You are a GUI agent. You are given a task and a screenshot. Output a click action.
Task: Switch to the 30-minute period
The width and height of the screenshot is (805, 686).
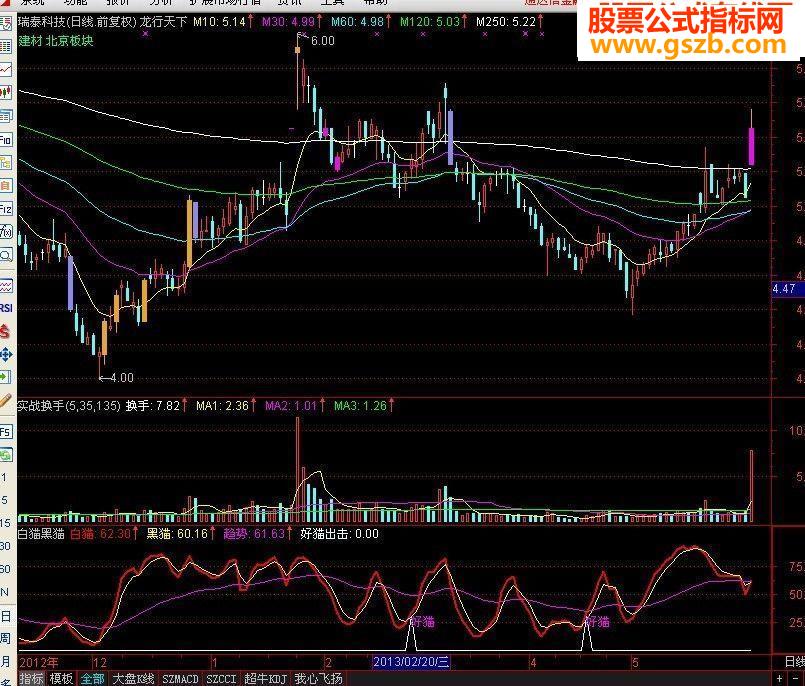[4, 546]
